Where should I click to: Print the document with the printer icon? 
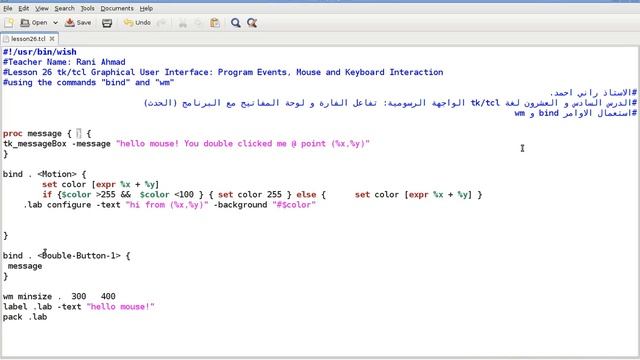tap(107, 23)
